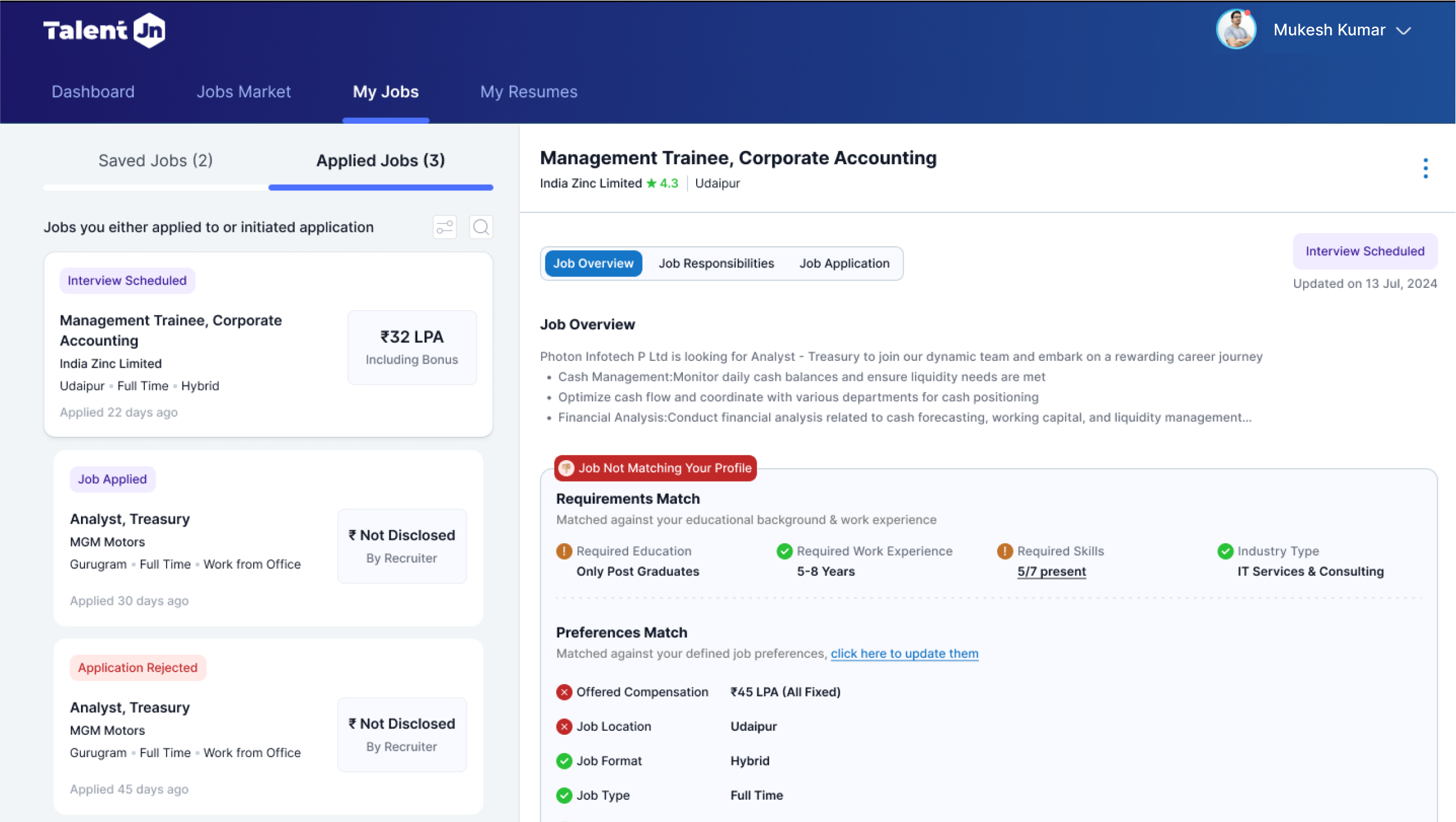Screen dimensions: 1456x822
Task: Click Mukesh Kumar's profile avatar
Action: point(1235,29)
